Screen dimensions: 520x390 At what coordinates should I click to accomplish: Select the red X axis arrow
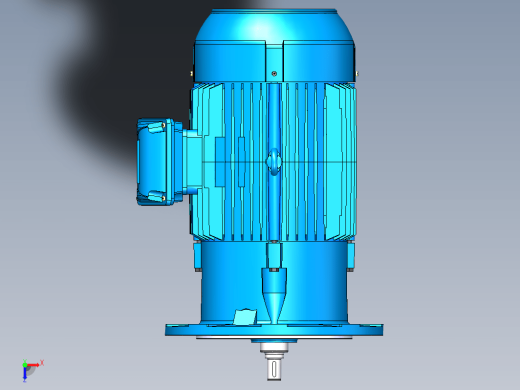[x=34, y=365]
